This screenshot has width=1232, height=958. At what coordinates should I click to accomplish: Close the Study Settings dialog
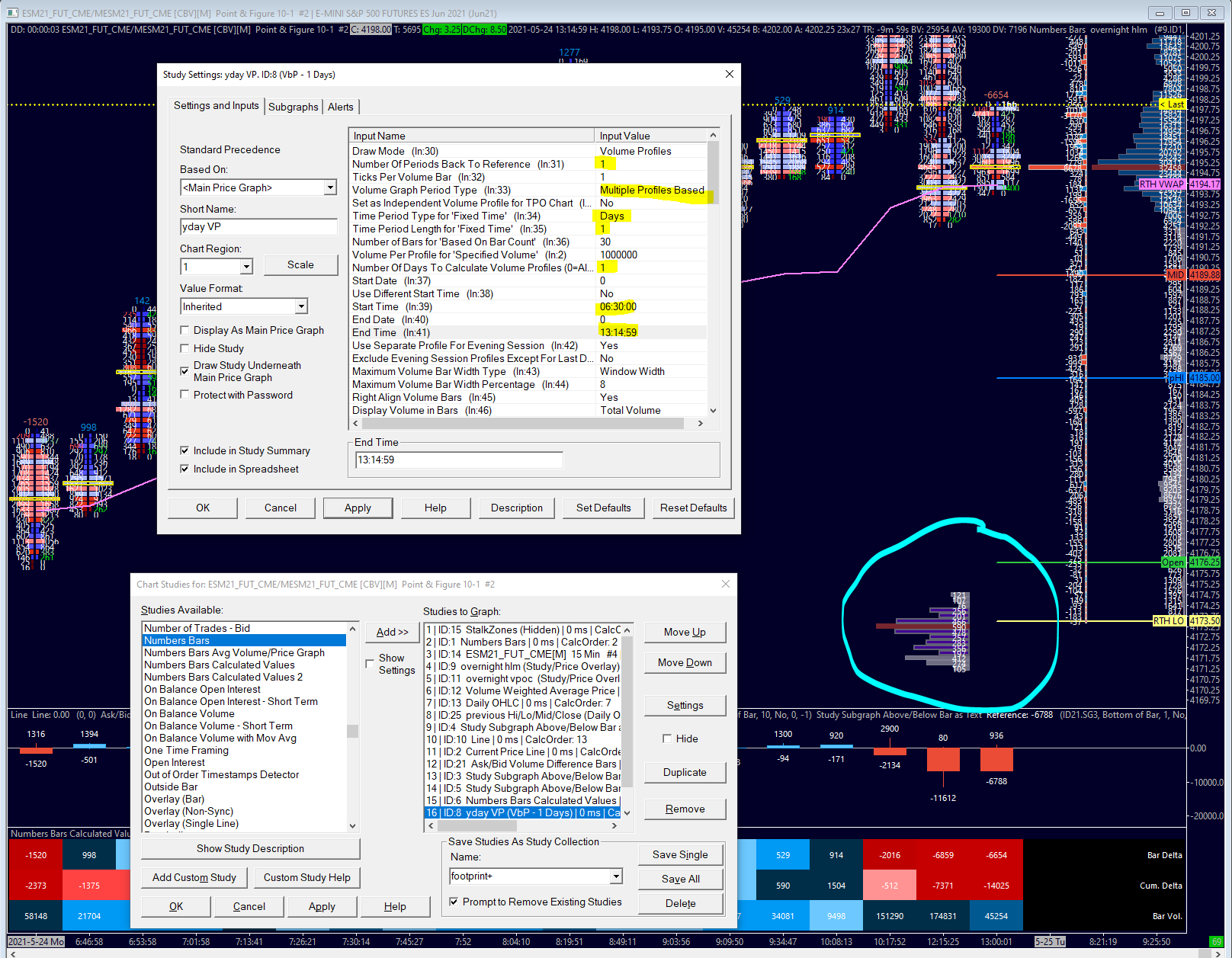tap(729, 74)
